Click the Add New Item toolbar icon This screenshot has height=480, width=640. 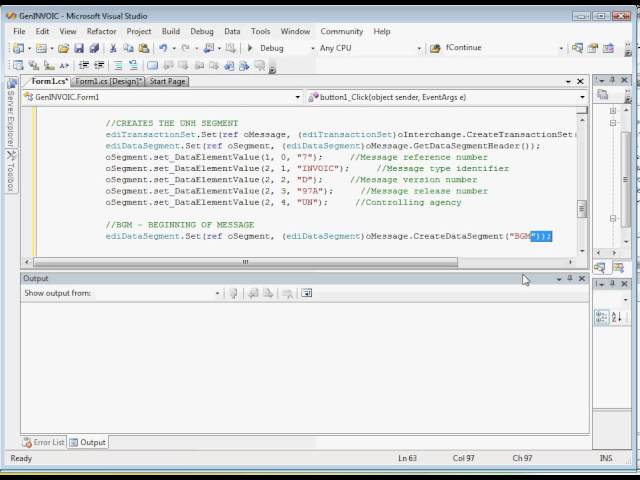(41, 48)
